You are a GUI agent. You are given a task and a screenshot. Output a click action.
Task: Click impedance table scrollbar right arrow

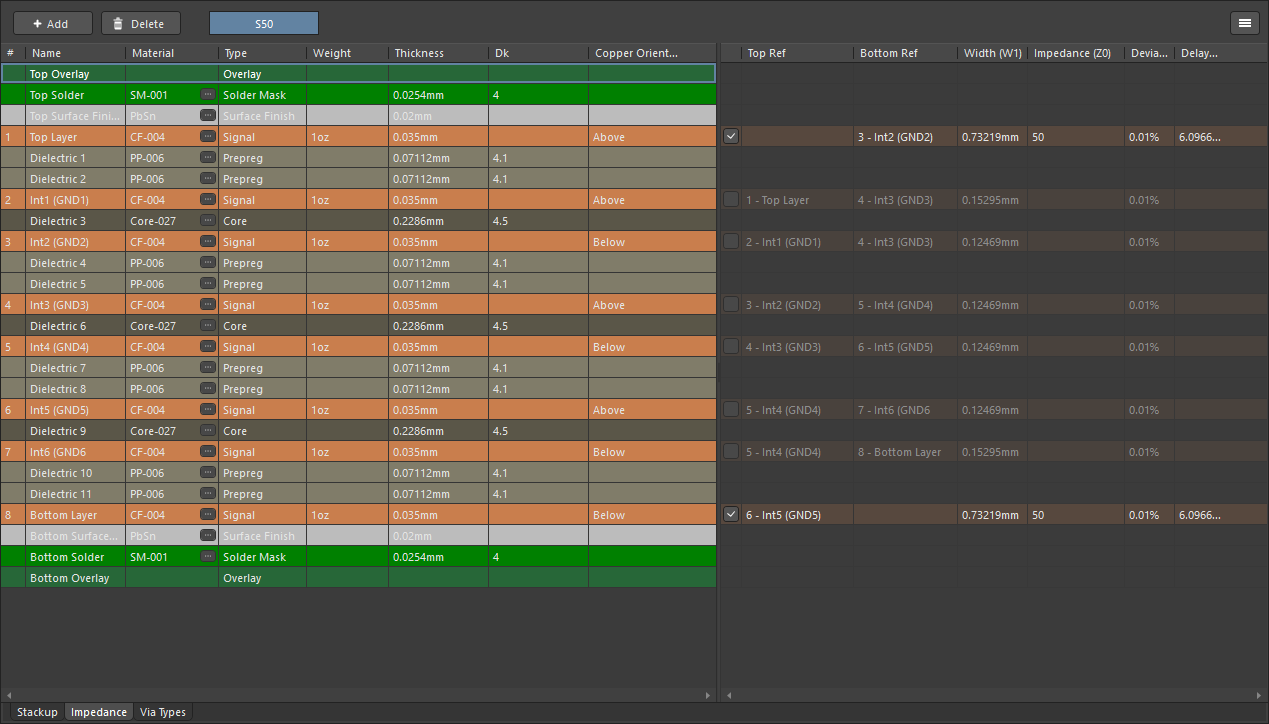1259,695
